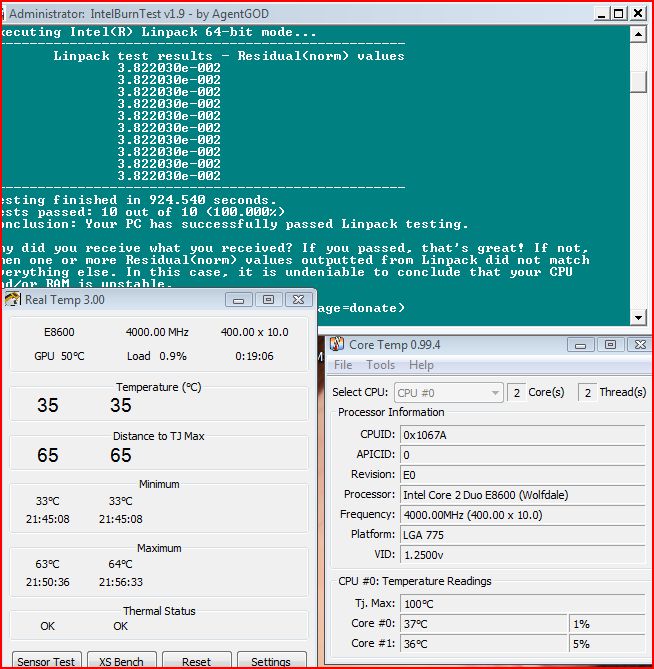Open the Help menu in Core Temp
This screenshot has height=669, width=654.
click(x=421, y=365)
